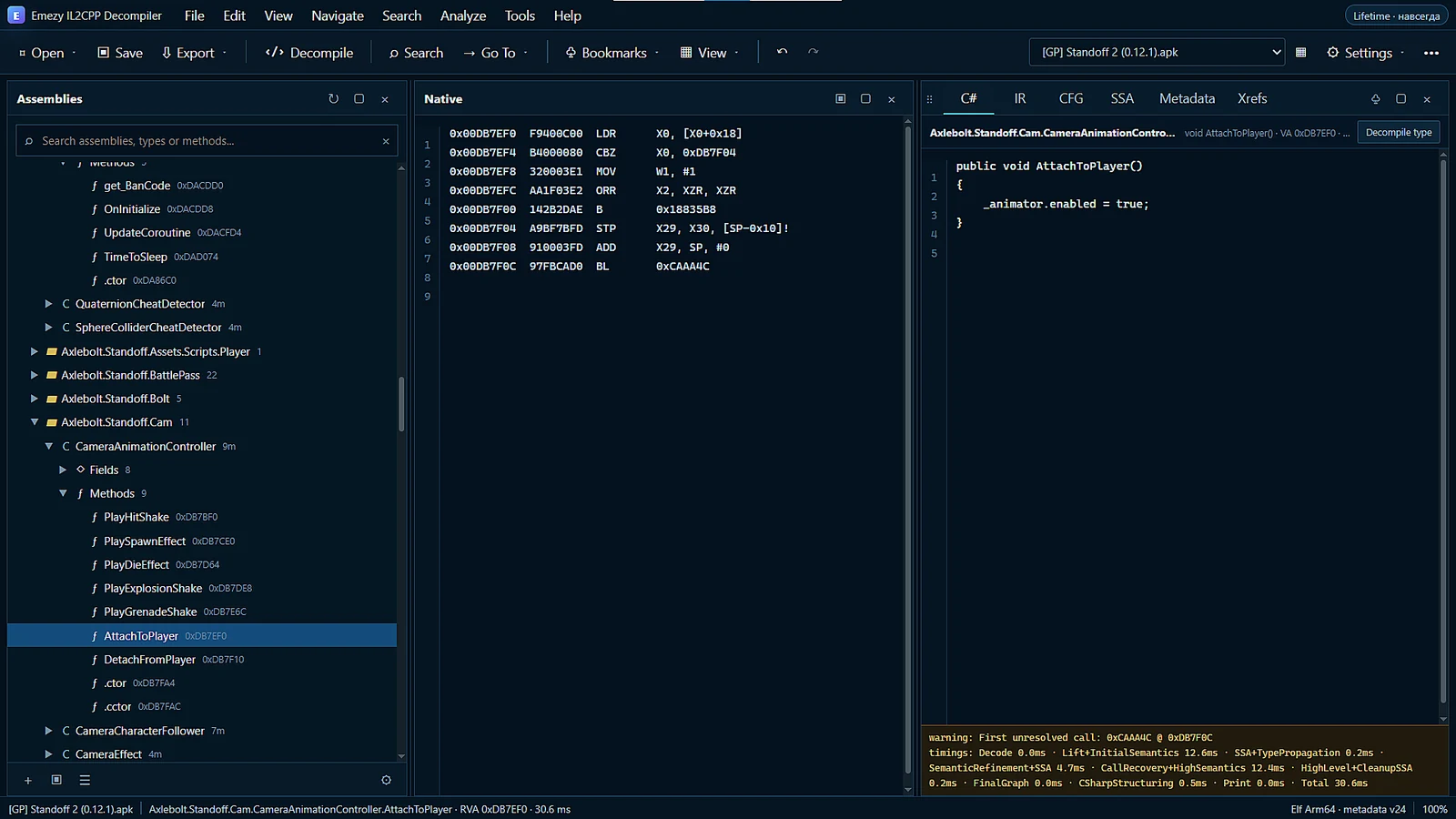Click the redo arrow in toolbar

point(814,52)
